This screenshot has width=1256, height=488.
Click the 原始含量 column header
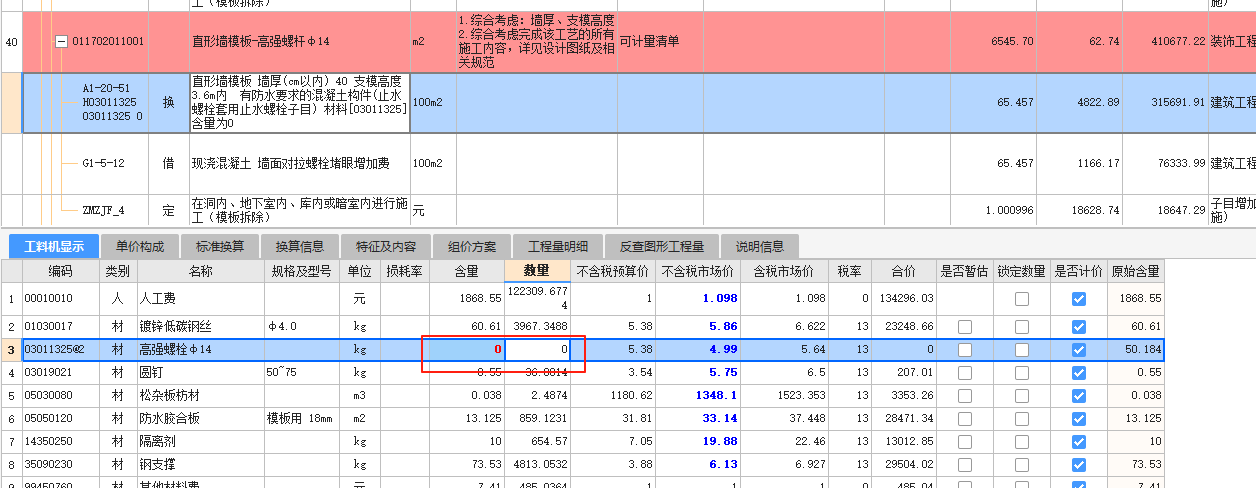1135,271
